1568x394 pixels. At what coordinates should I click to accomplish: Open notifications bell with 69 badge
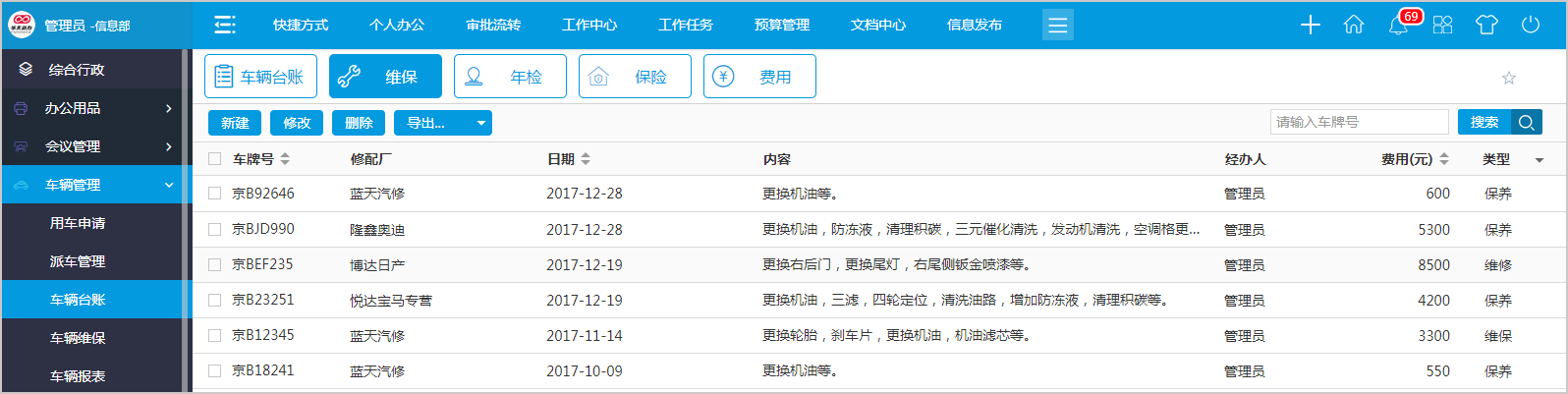pos(1399,24)
